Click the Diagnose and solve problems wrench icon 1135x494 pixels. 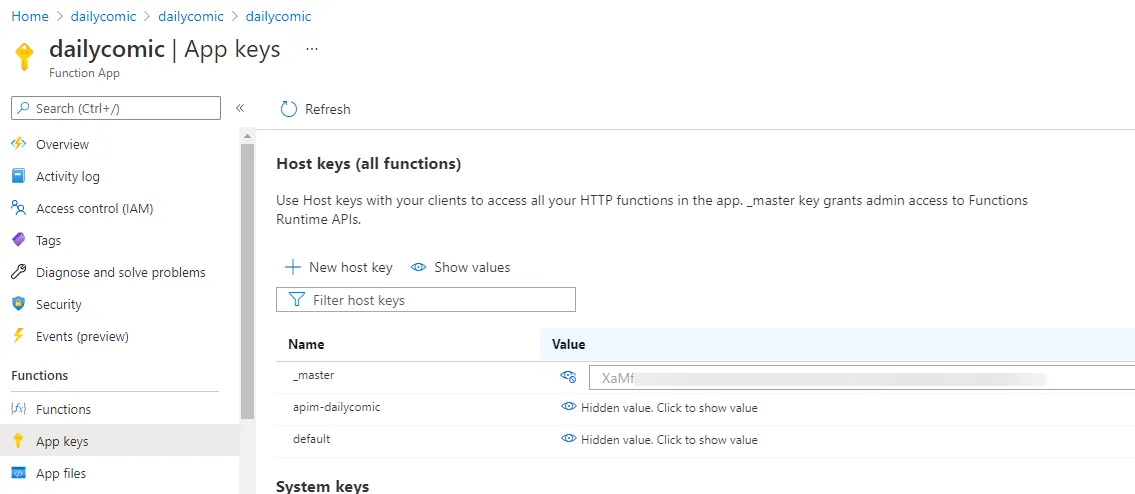18,272
